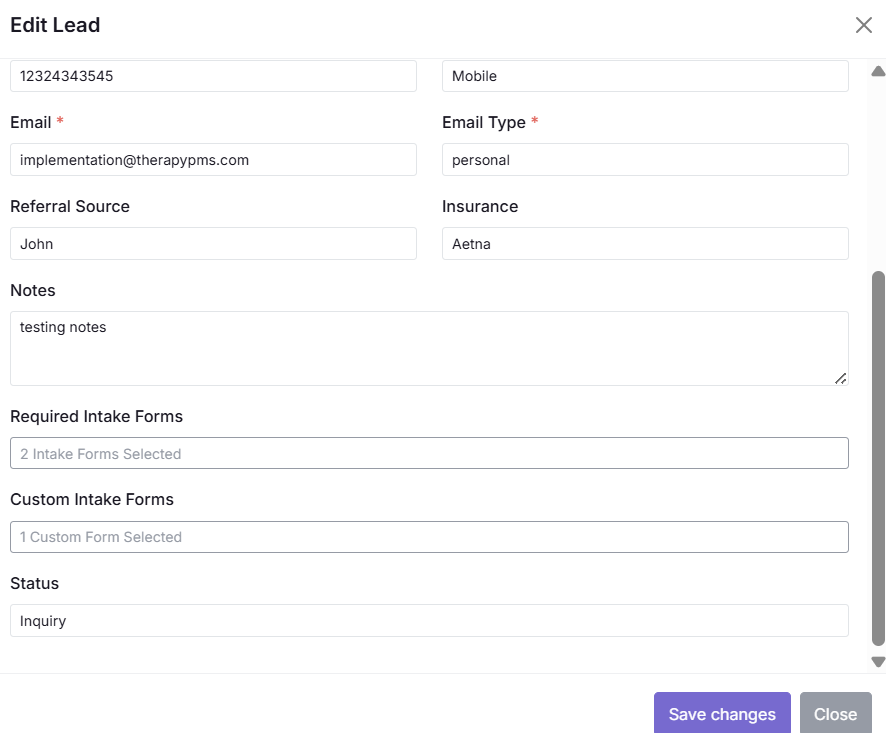Viewport: 886px width, 733px height.
Task: Select the Insurance field showing Aetna
Action: [x=645, y=244]
